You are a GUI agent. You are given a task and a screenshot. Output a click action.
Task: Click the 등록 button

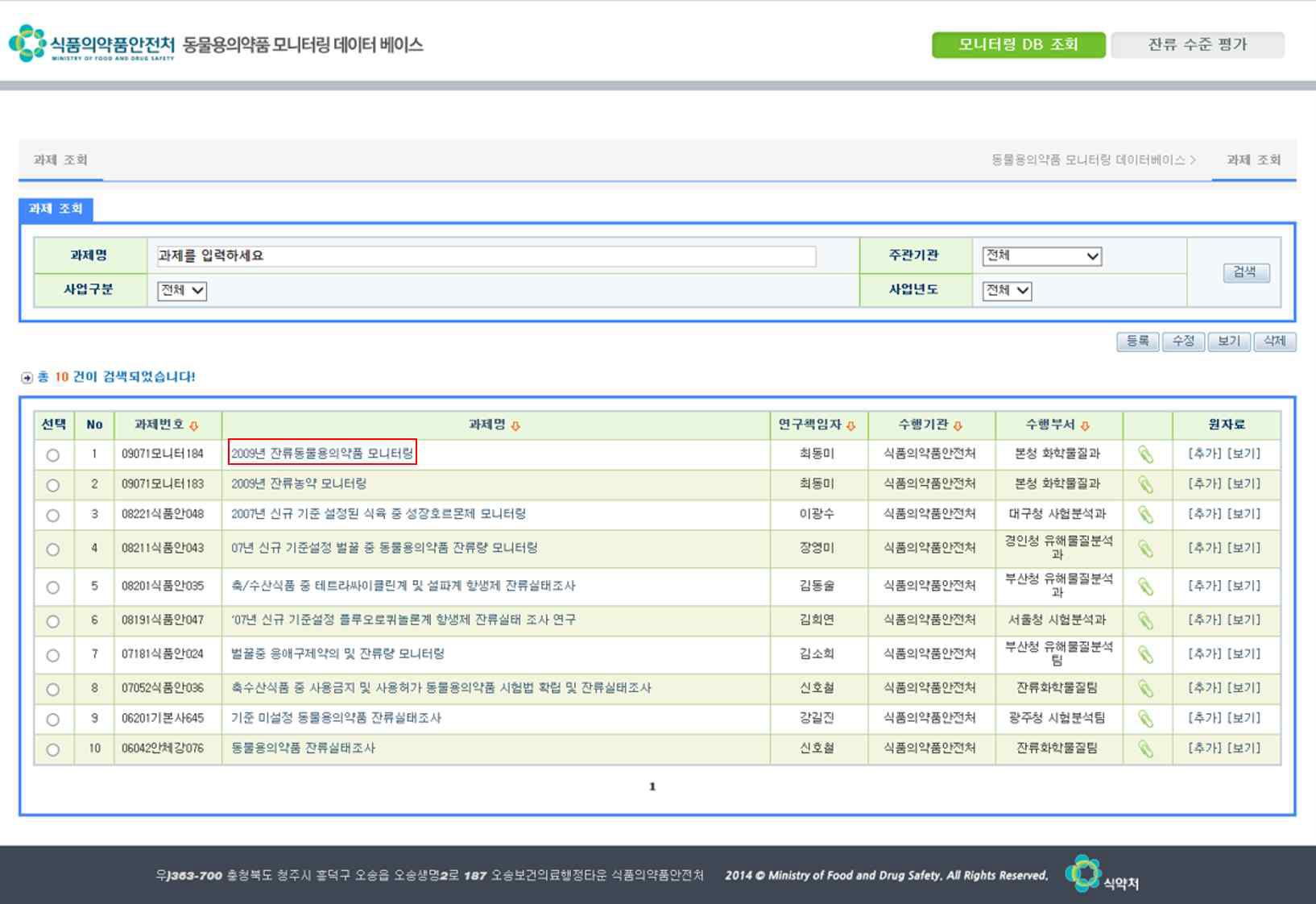pos(1137,342)
